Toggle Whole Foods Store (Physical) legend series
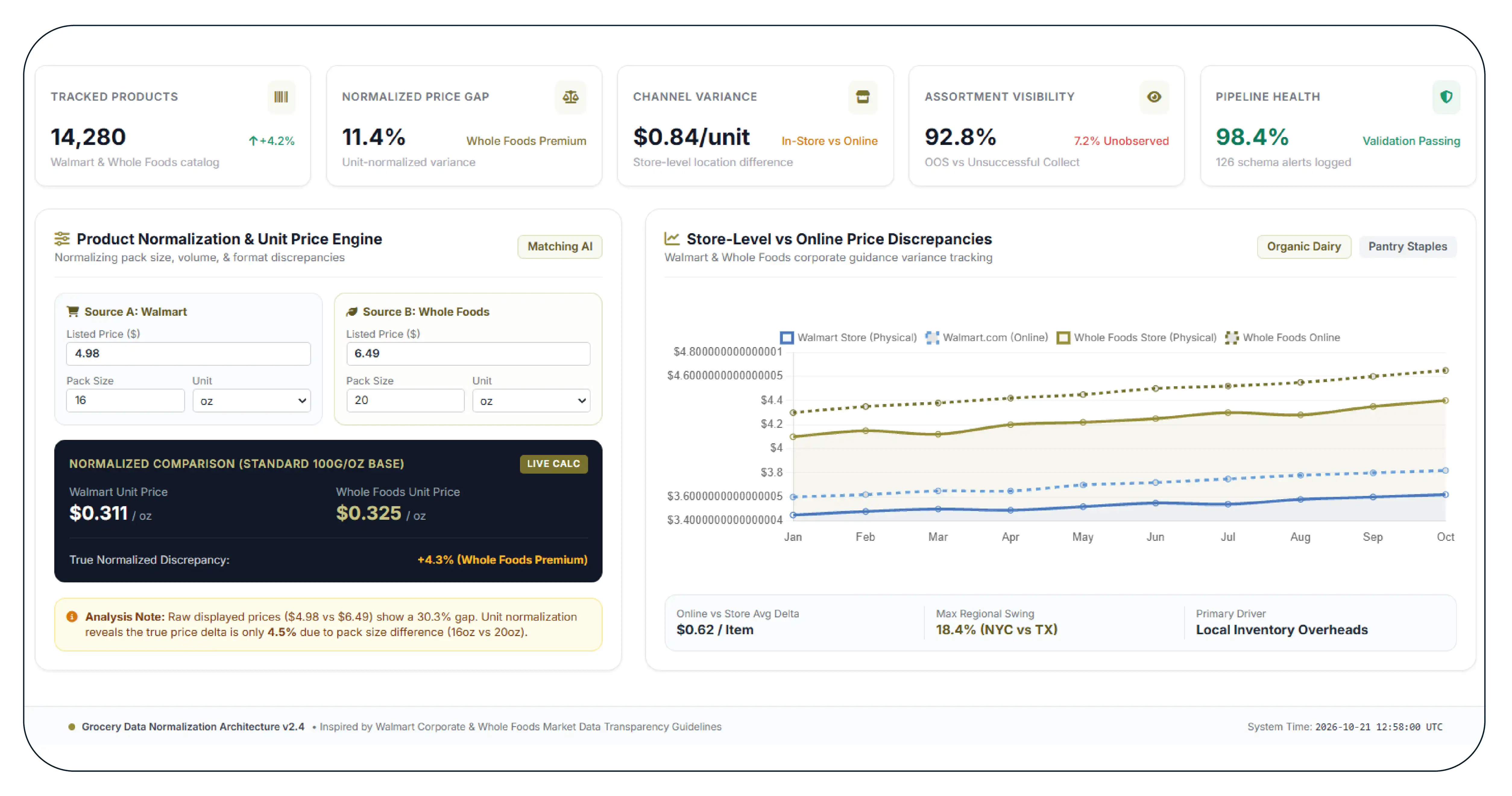The image size is (1512, 796). pos(1136,337)
